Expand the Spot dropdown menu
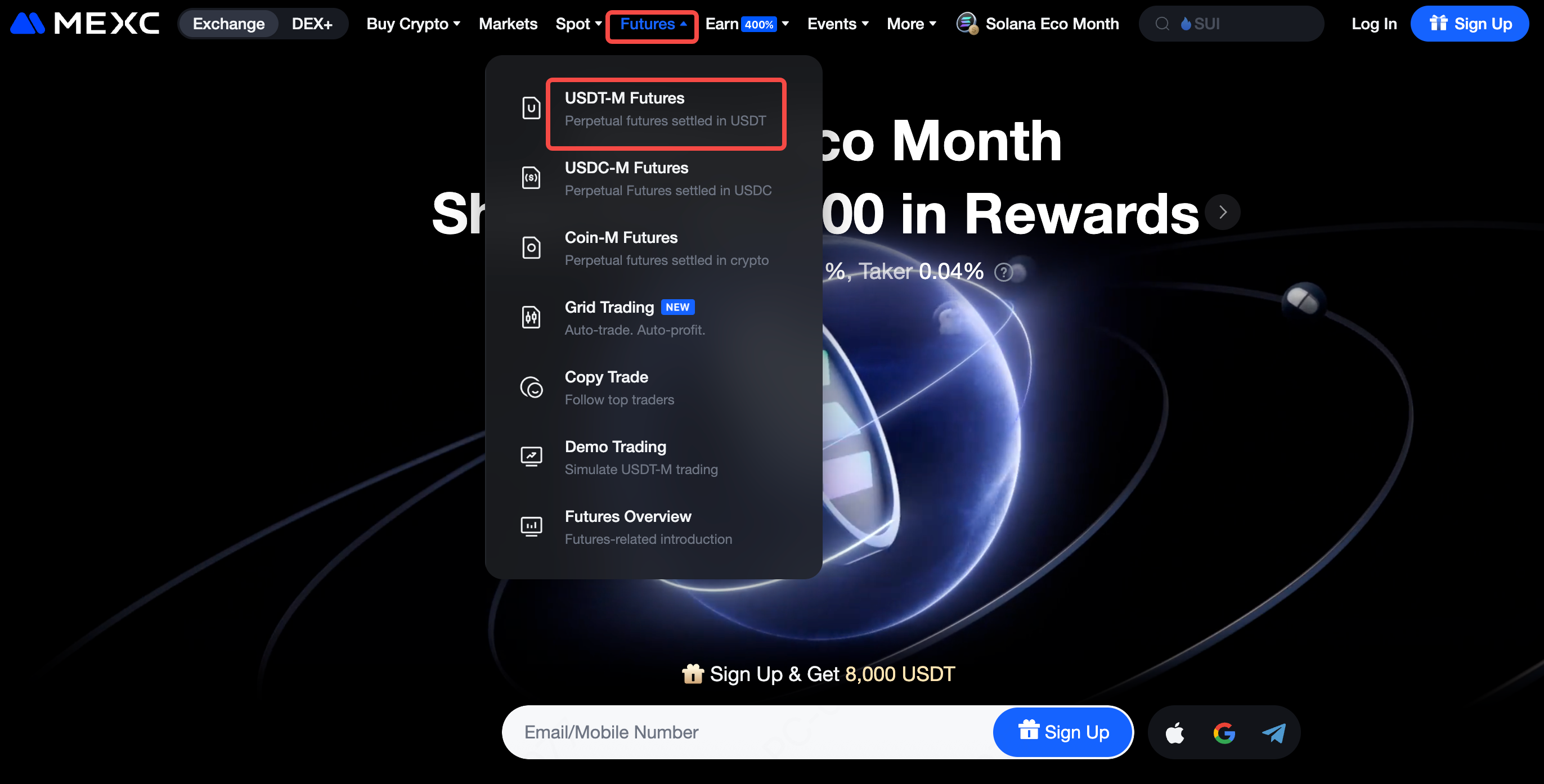This screenshot has height=784, width=1544. [578, 24]
